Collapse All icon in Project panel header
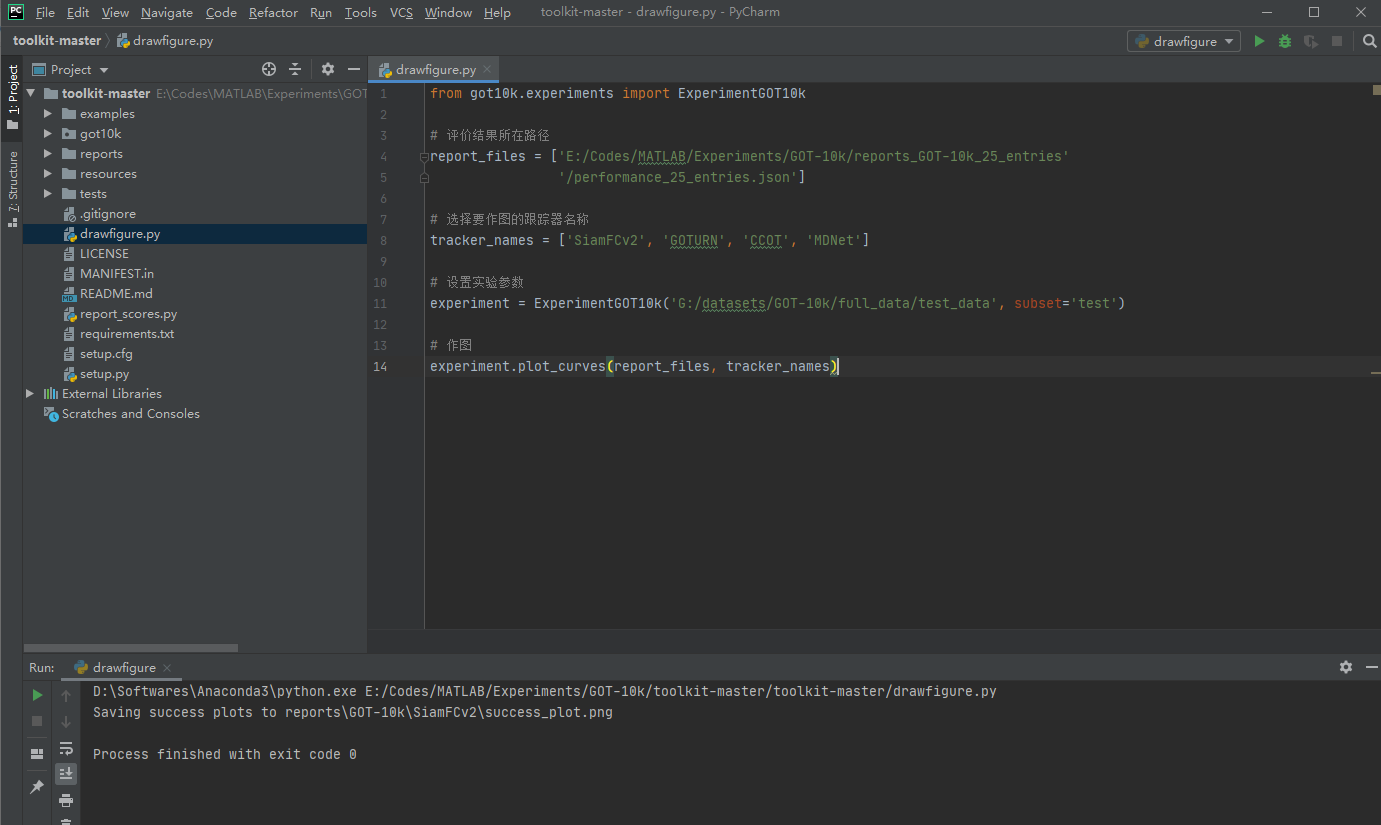 (295, 69)
